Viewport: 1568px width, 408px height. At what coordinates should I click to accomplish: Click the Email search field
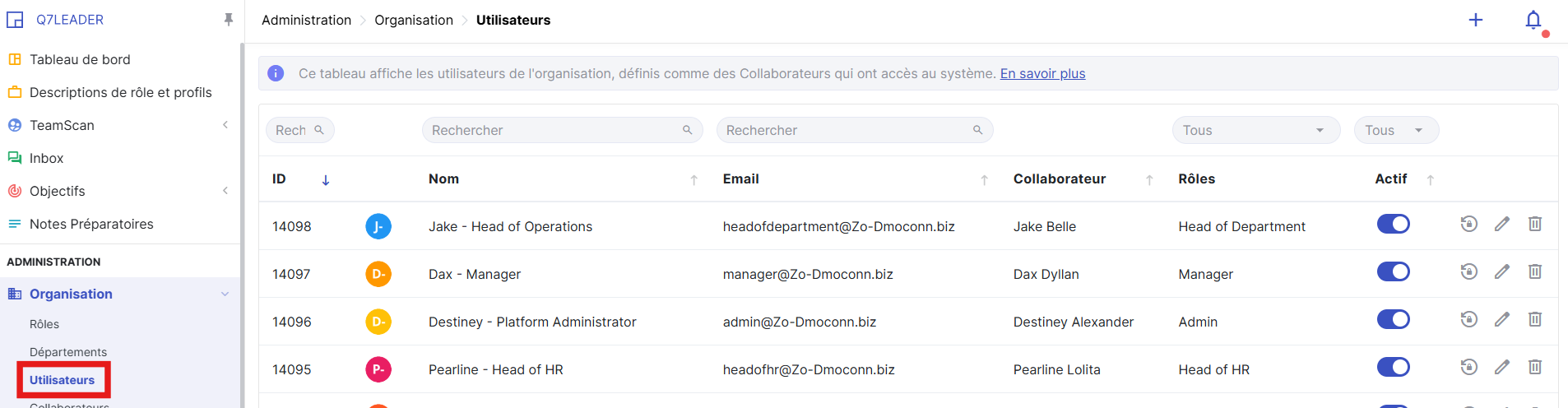coord(847,130)
